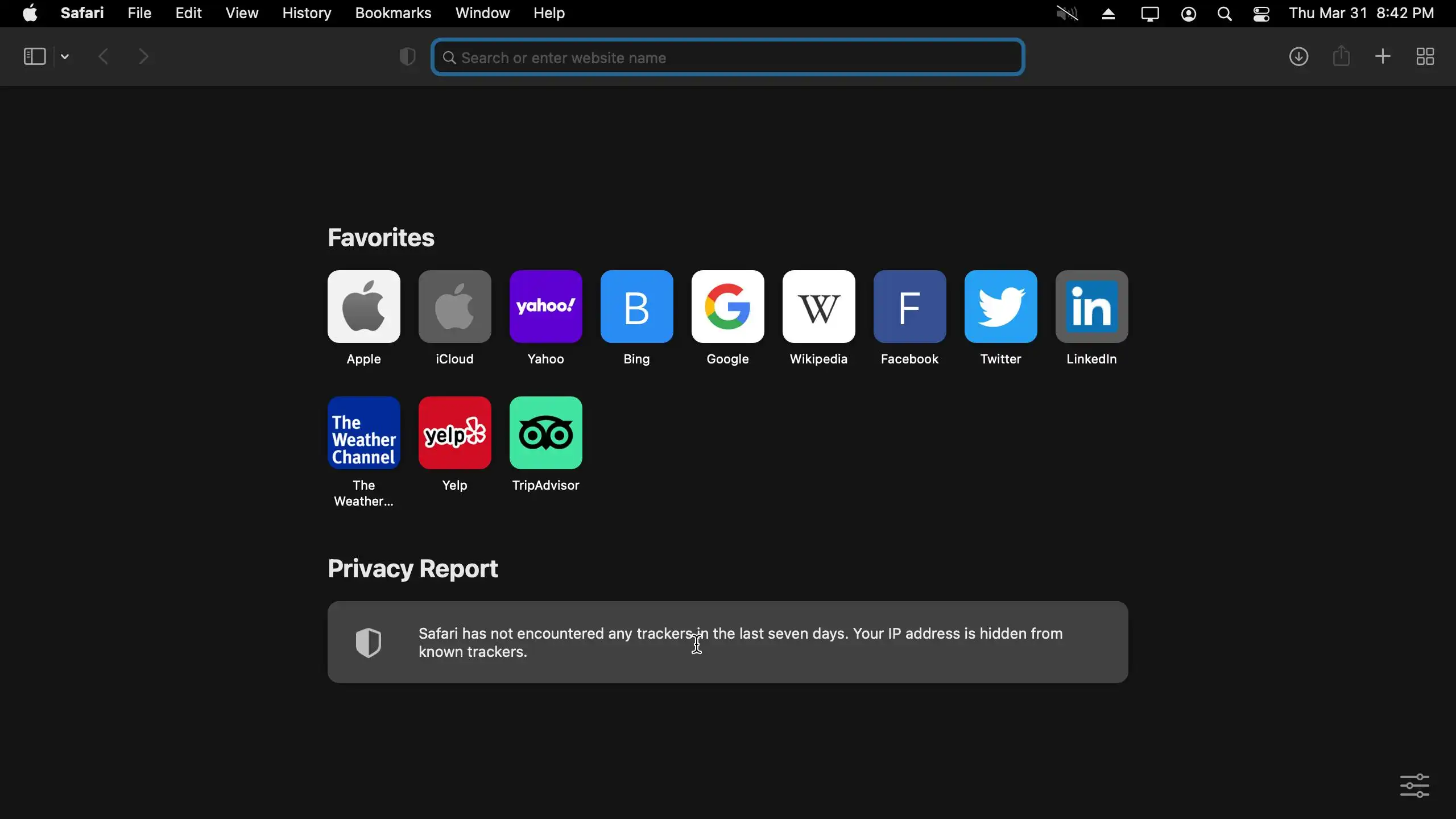This screenshot has height=819, width=1456.
Task: Open the Wikipedia favorite
Action: point(818,307)
